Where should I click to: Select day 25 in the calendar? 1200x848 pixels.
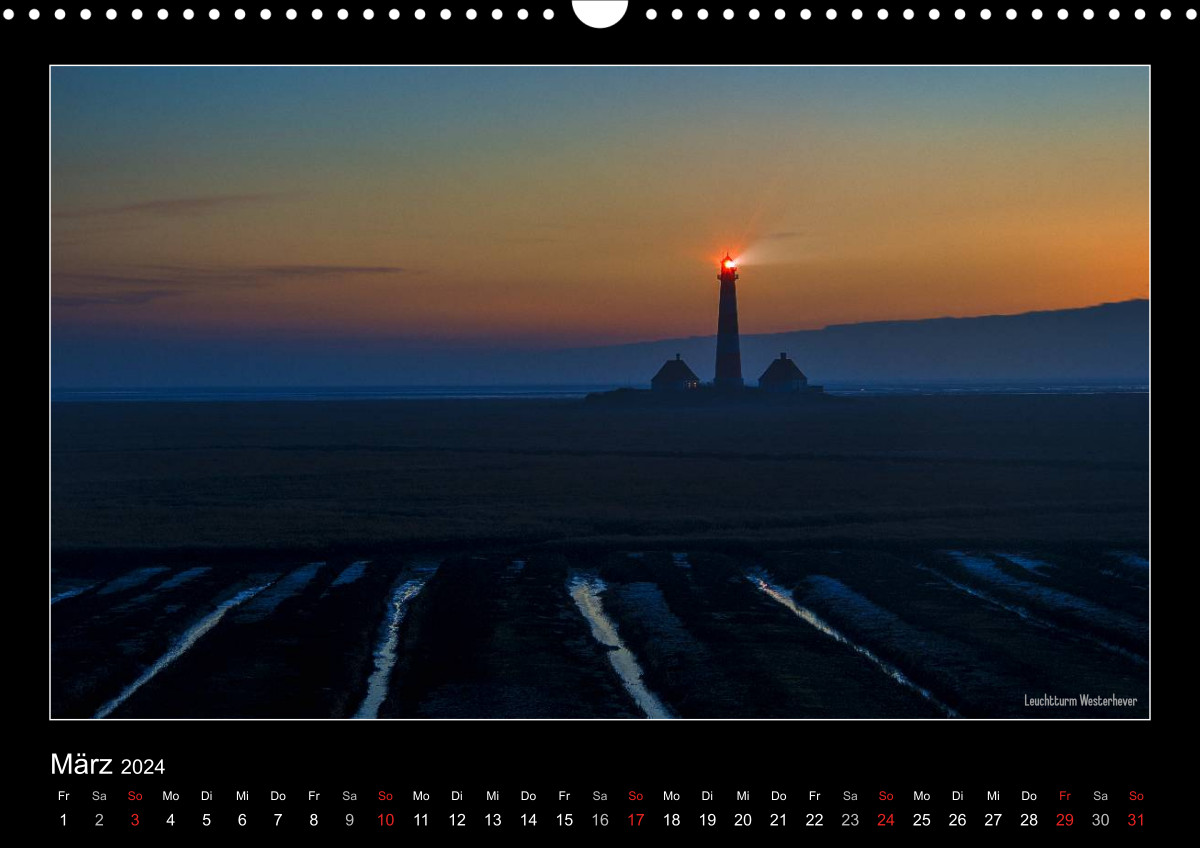(922, 820)
